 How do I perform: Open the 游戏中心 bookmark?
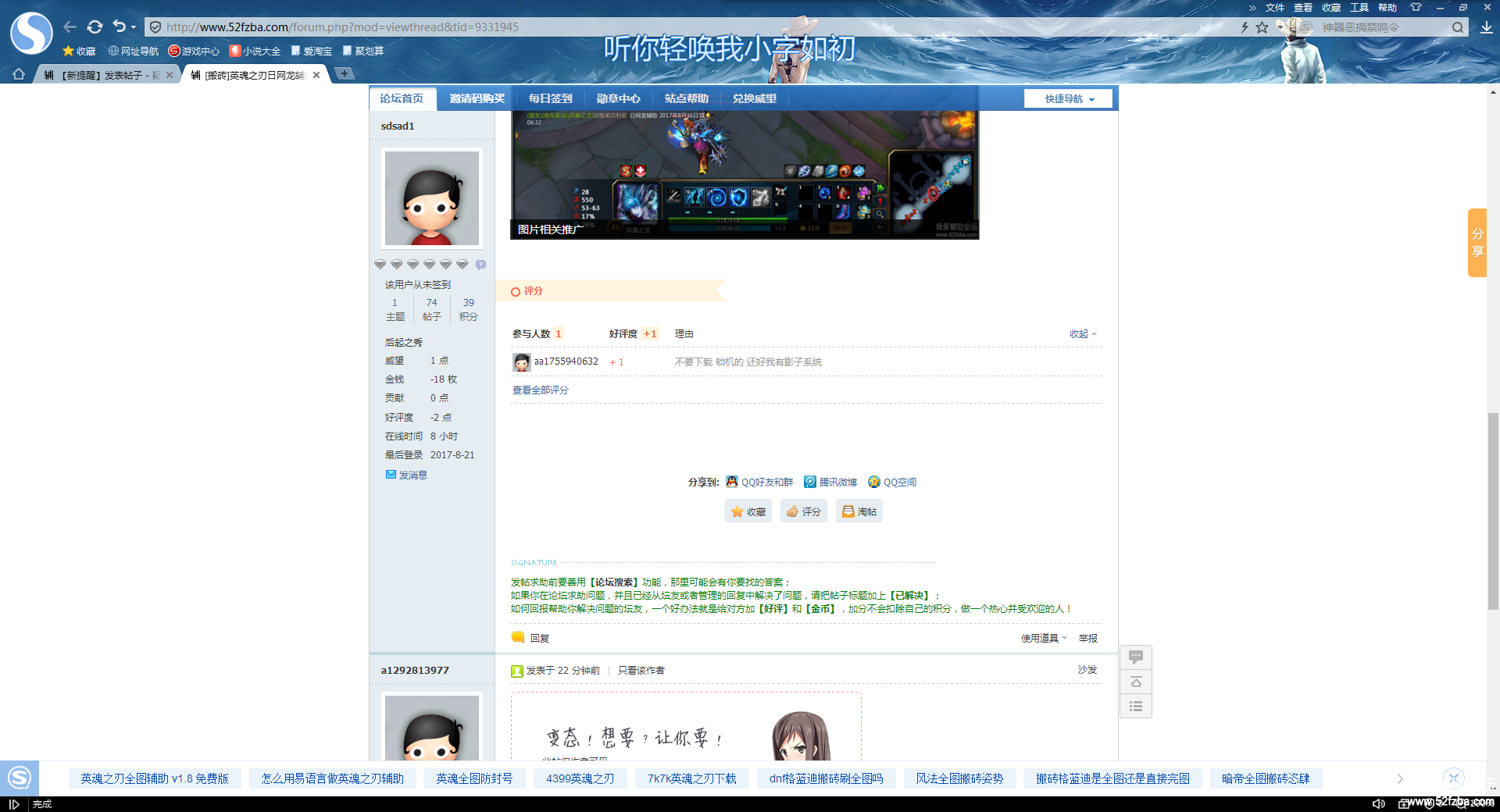coord(195,51)
